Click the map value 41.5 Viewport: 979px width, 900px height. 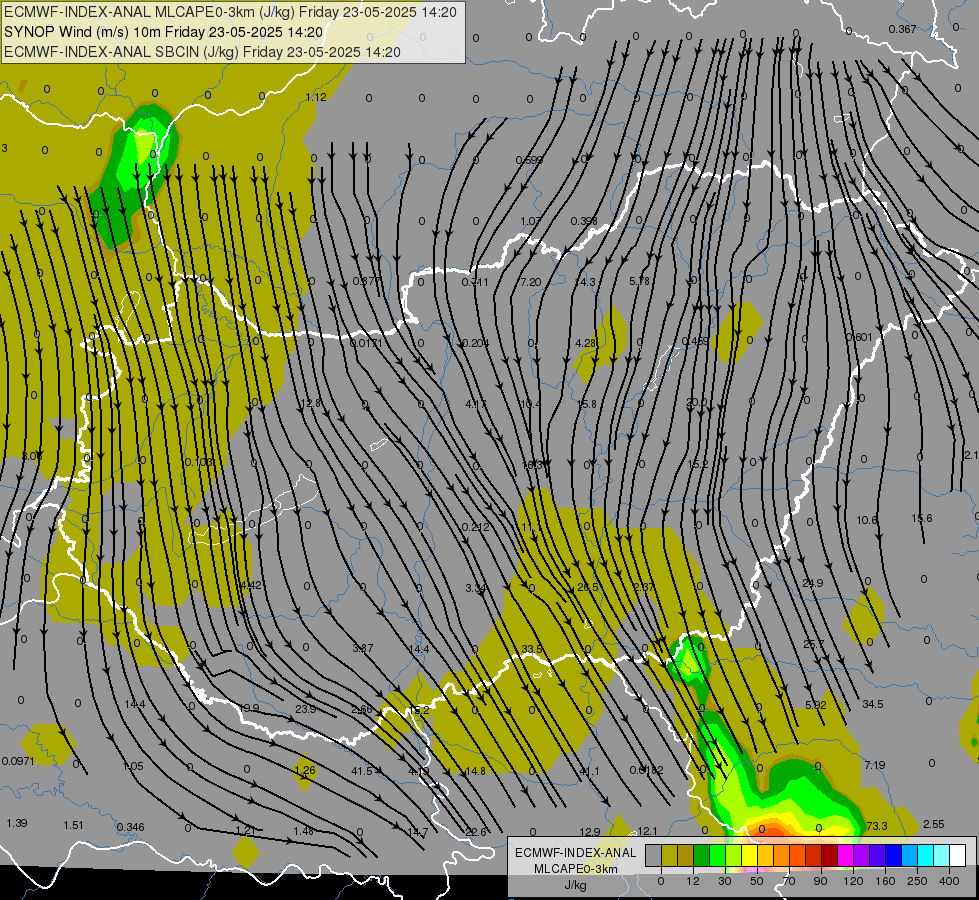[x=362, y=771]
